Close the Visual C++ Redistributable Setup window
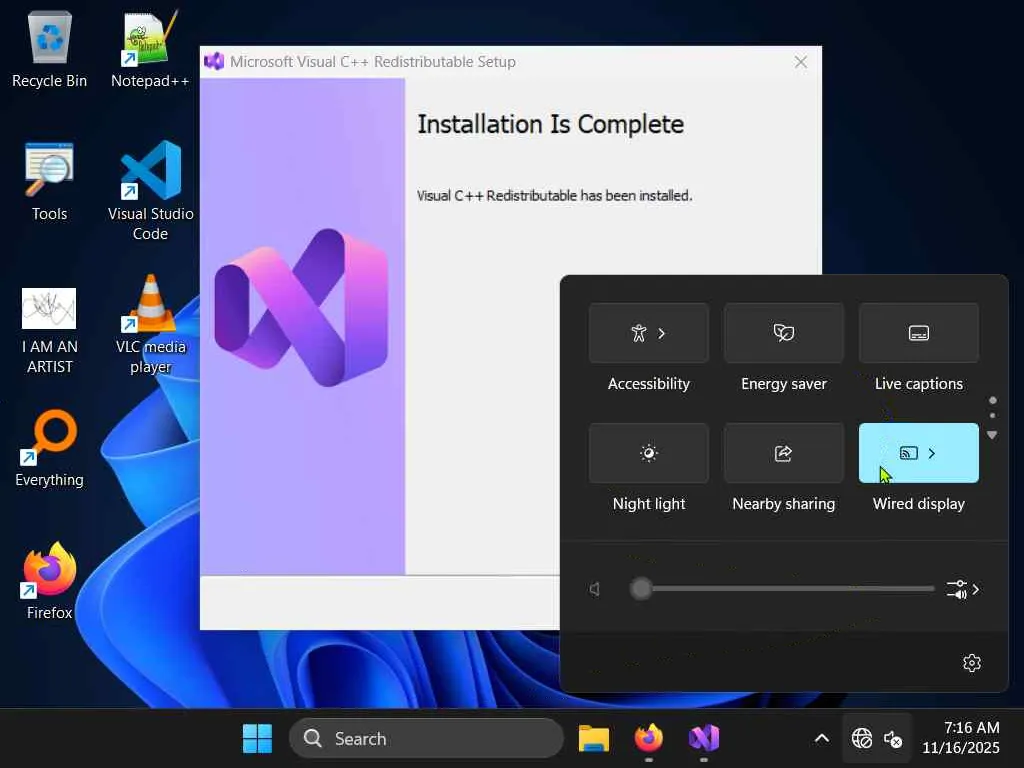The width and height of the screenshot is (1024, 768). click(801, 62)
